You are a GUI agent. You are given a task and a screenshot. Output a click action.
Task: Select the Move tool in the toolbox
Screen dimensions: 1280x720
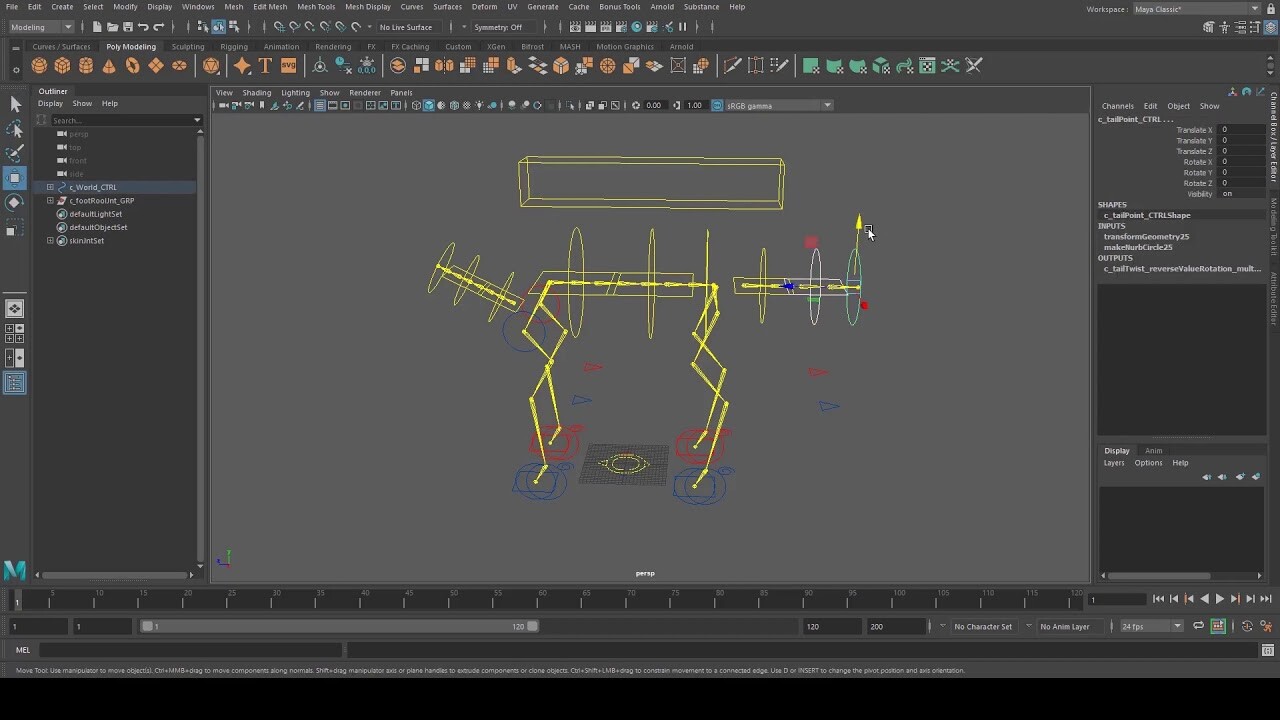(x=15, y=178)
